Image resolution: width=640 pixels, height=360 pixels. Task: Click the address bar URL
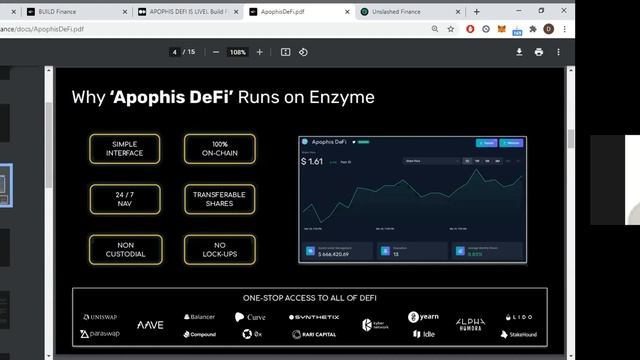pyautogui.click(x=42, y=29)
